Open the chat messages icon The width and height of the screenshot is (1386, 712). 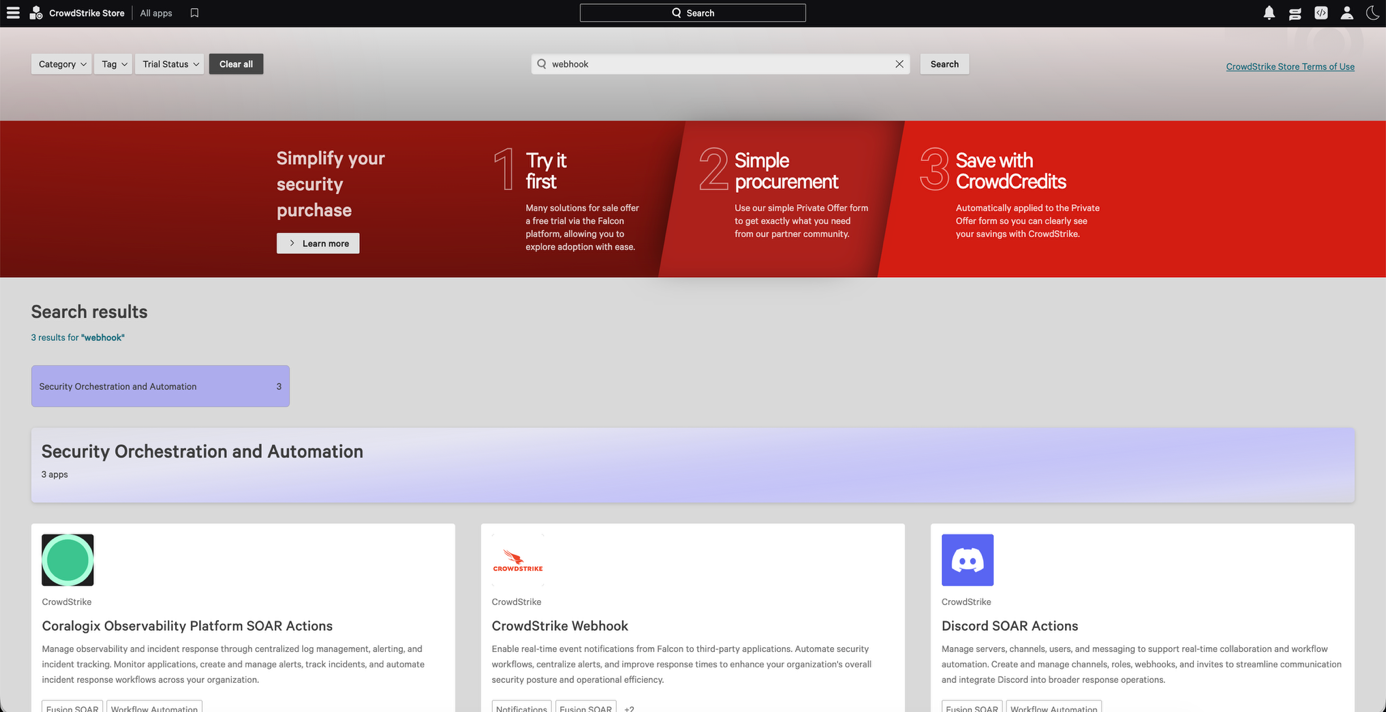pyautogui.click(x=1295, y=14)
